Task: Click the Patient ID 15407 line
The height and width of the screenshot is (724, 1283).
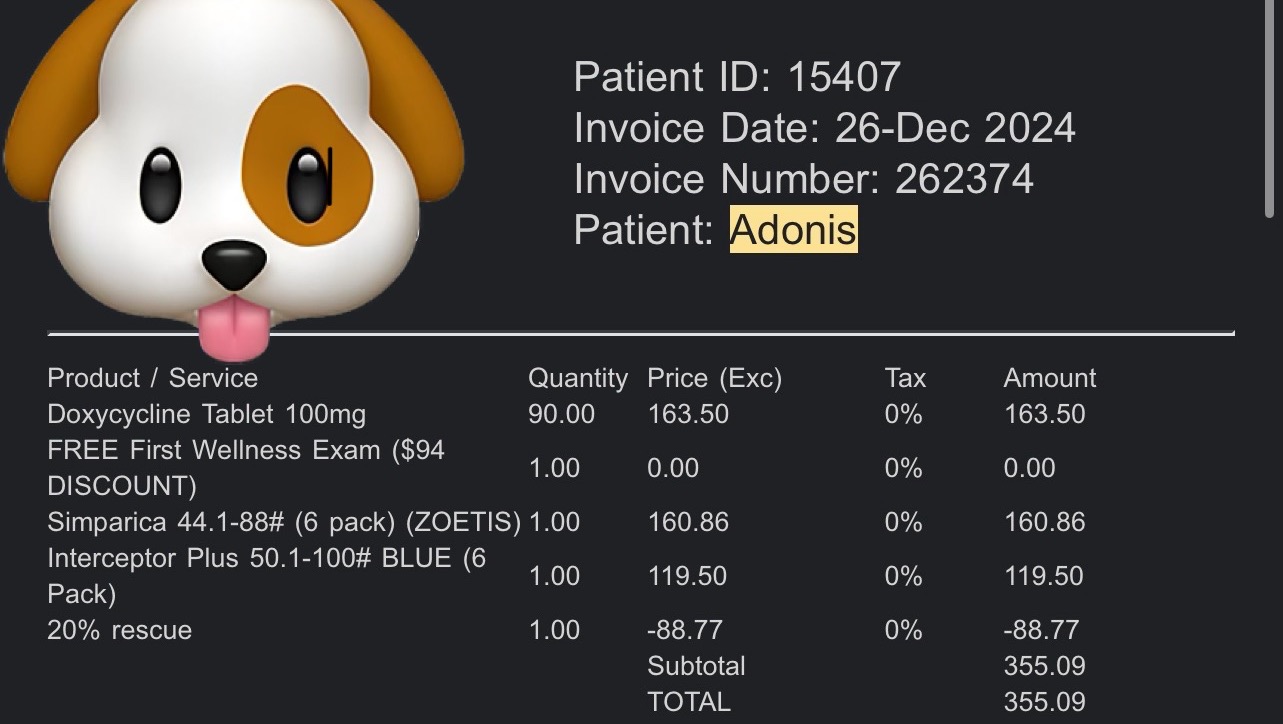Action: tap(737, 77)
